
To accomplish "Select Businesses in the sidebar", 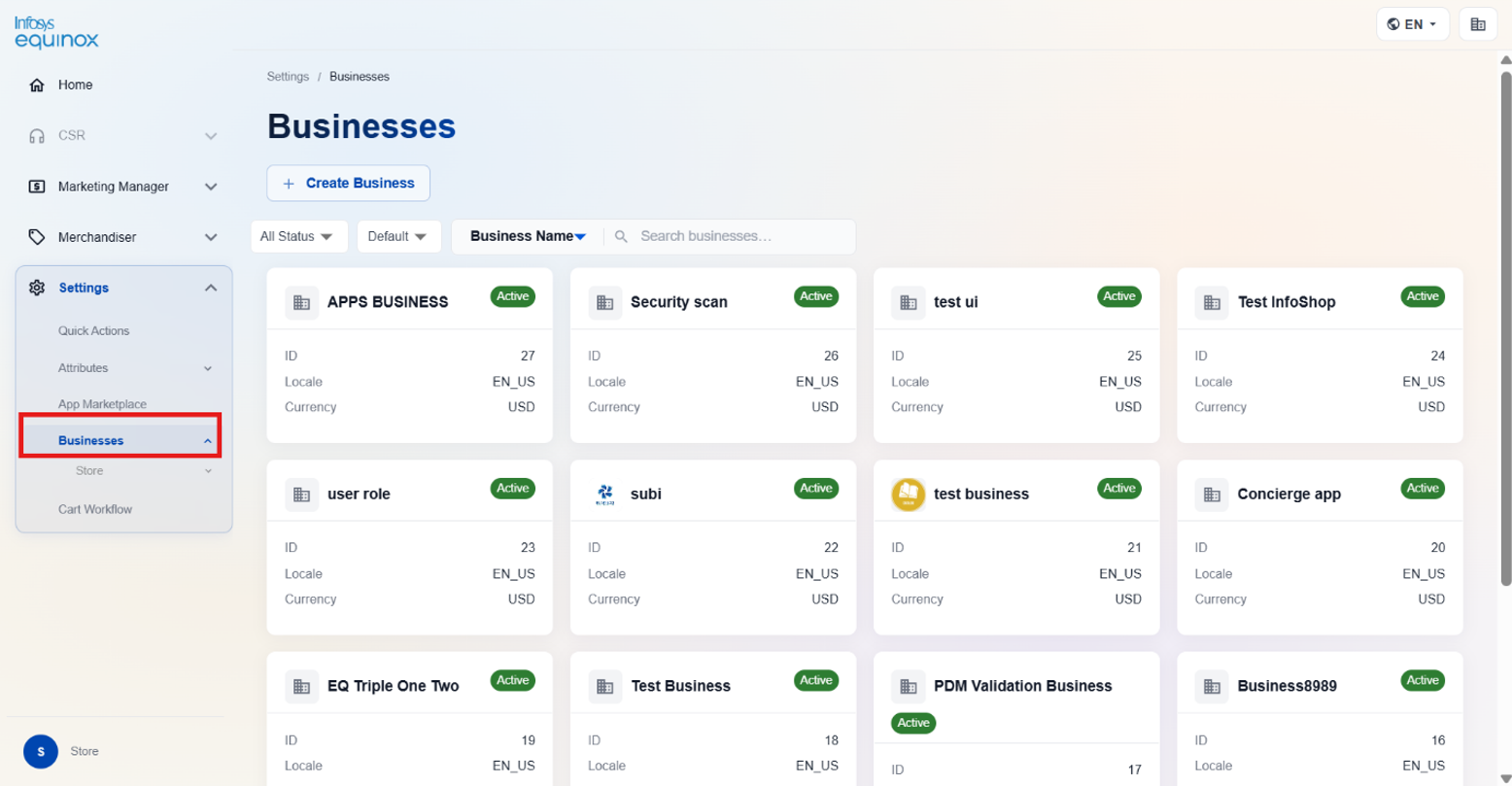I will click(90, 441).
